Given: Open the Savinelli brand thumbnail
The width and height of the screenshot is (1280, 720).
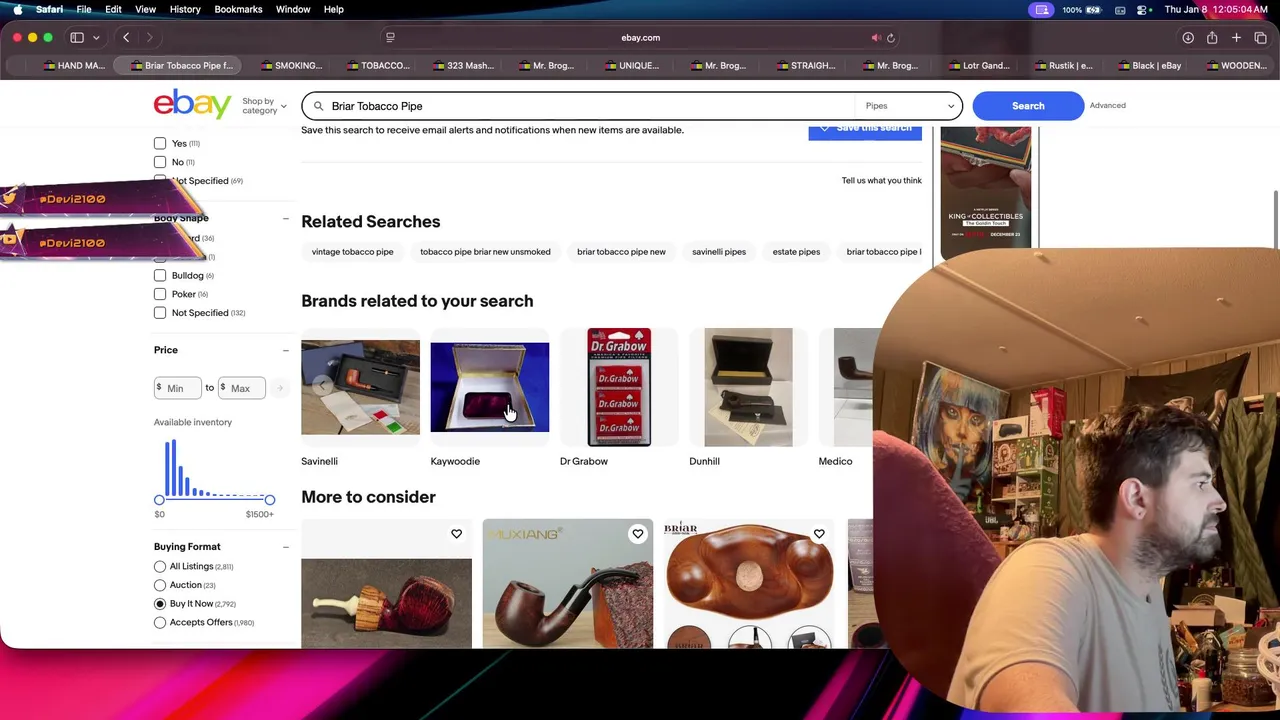Looking at the screenshot, I should pyautogui.click(x=360, y=387).
